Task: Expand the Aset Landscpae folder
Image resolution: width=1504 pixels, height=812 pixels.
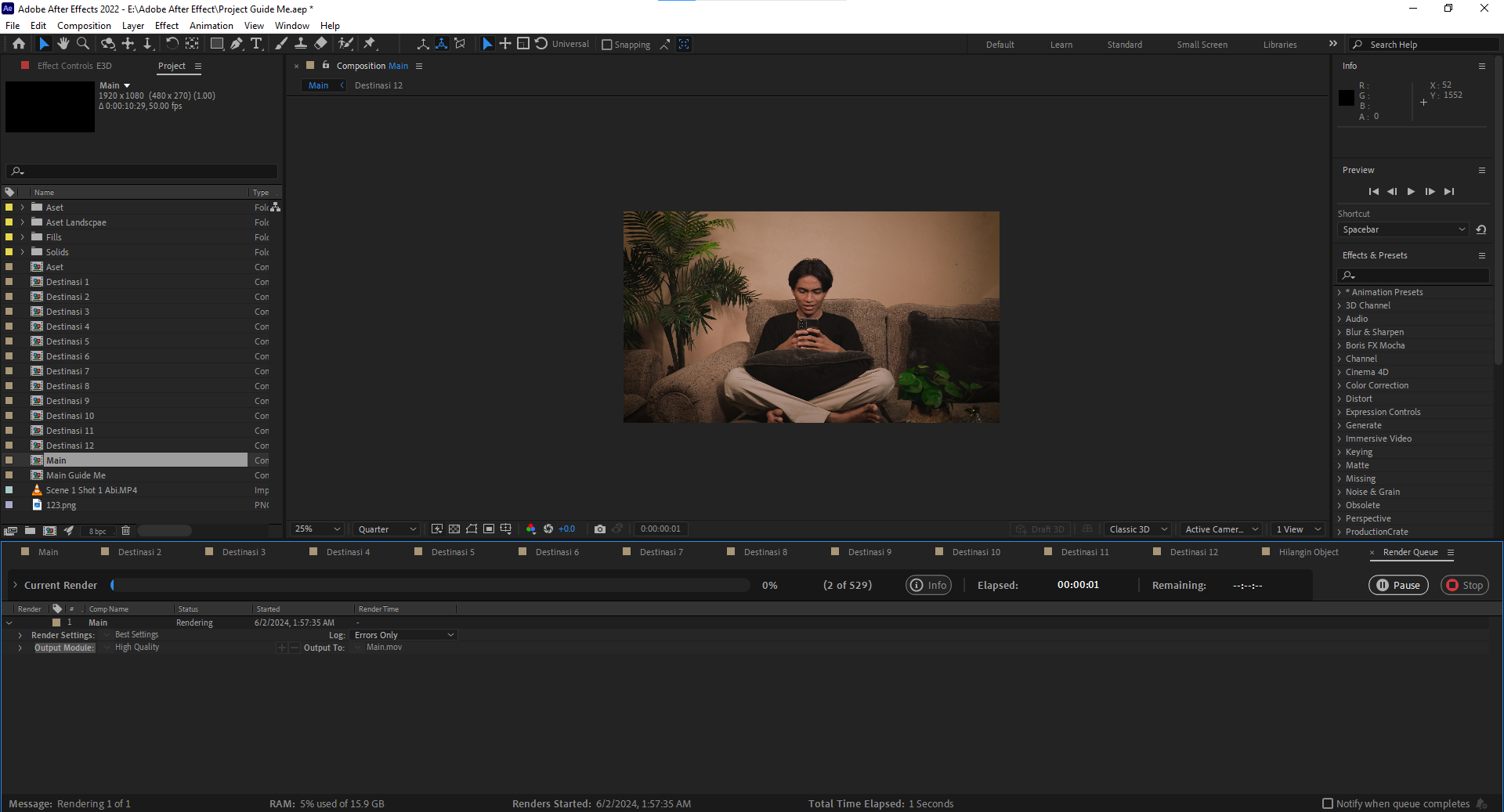Action: [23, 222]
